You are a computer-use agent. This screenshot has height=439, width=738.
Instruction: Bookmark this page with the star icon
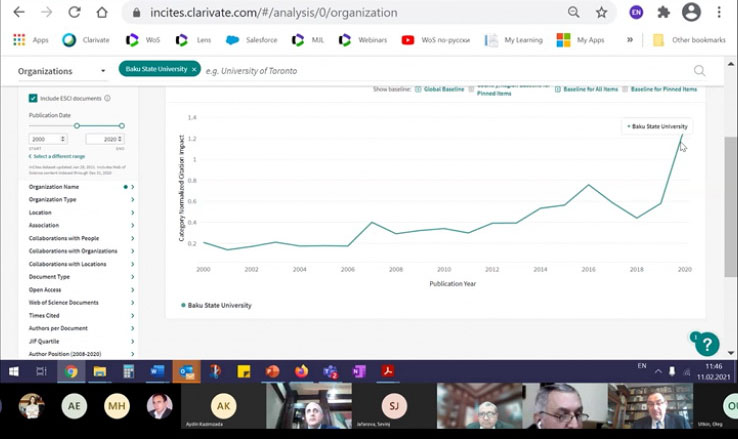coord(601,13)
